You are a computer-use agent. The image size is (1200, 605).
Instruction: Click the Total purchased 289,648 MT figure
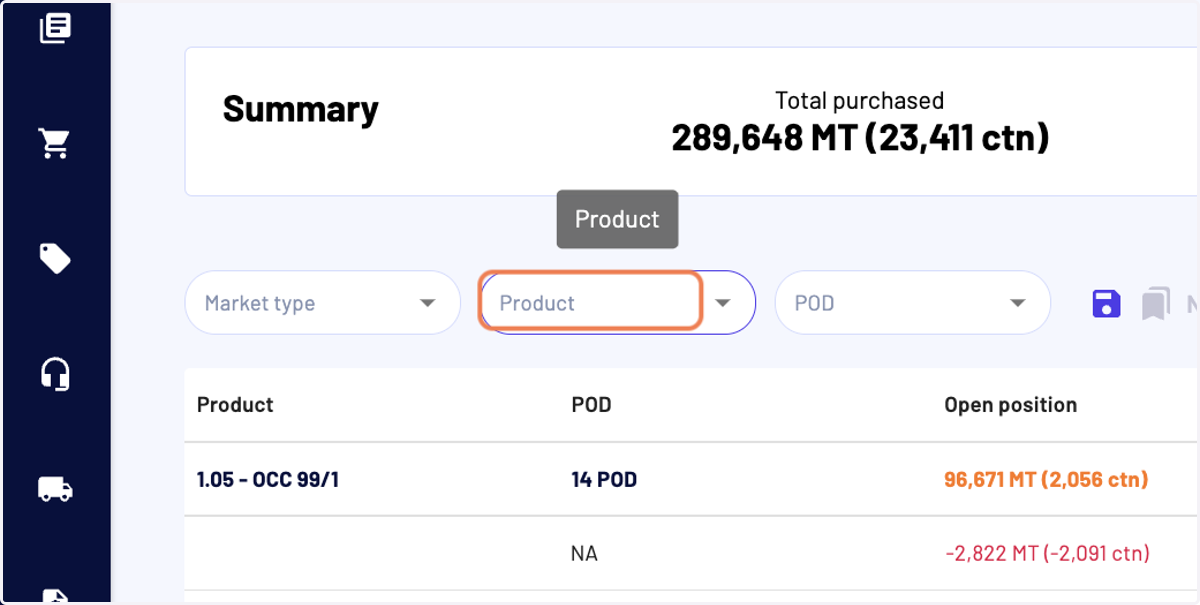(x=860, y=137)
